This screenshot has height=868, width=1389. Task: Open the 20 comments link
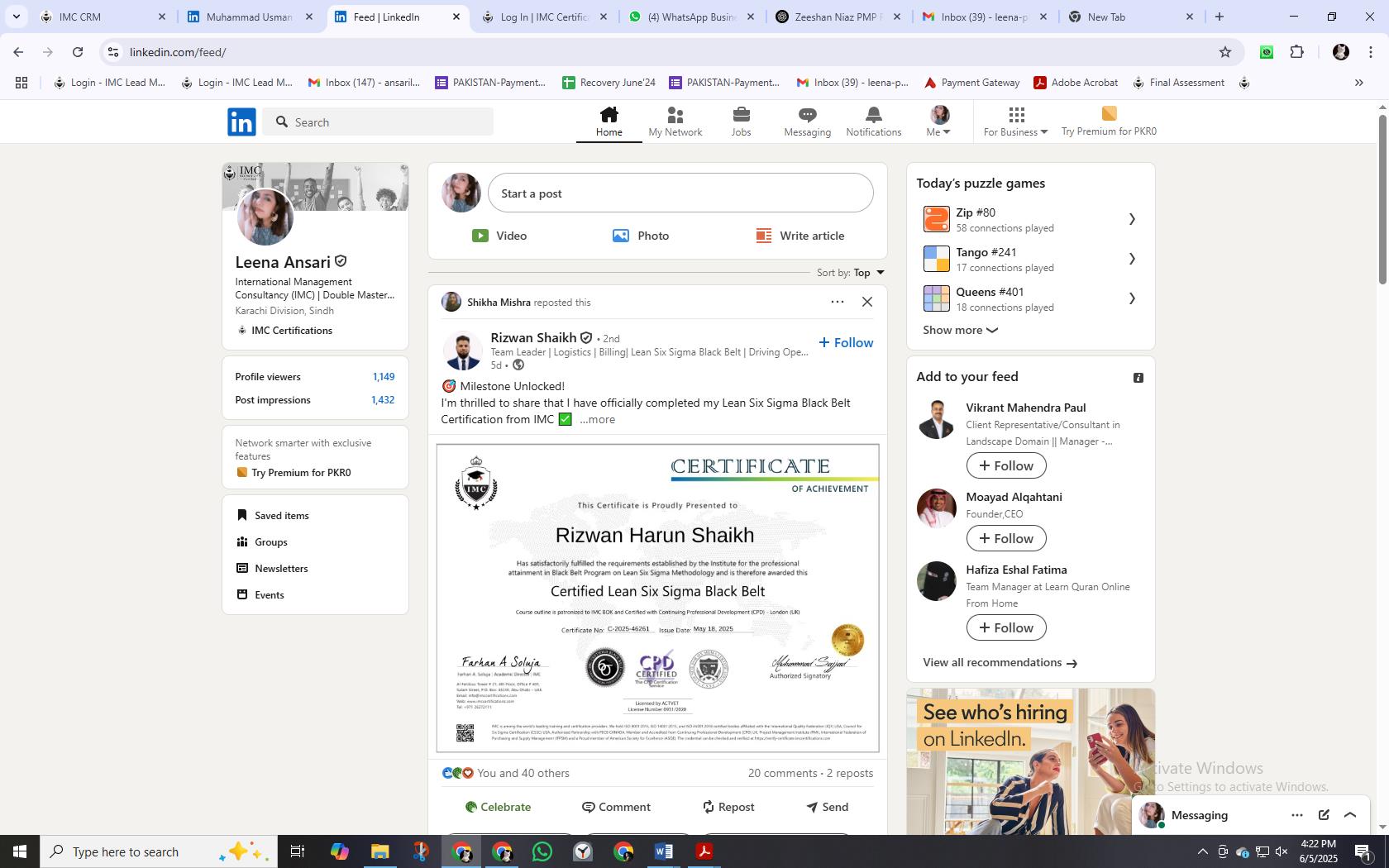(783, 773)
